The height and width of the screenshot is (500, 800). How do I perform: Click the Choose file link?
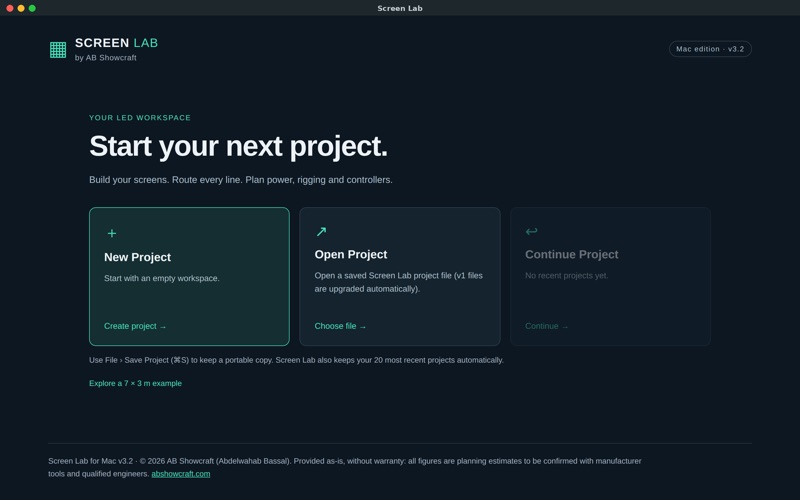[x=340, y=326]
